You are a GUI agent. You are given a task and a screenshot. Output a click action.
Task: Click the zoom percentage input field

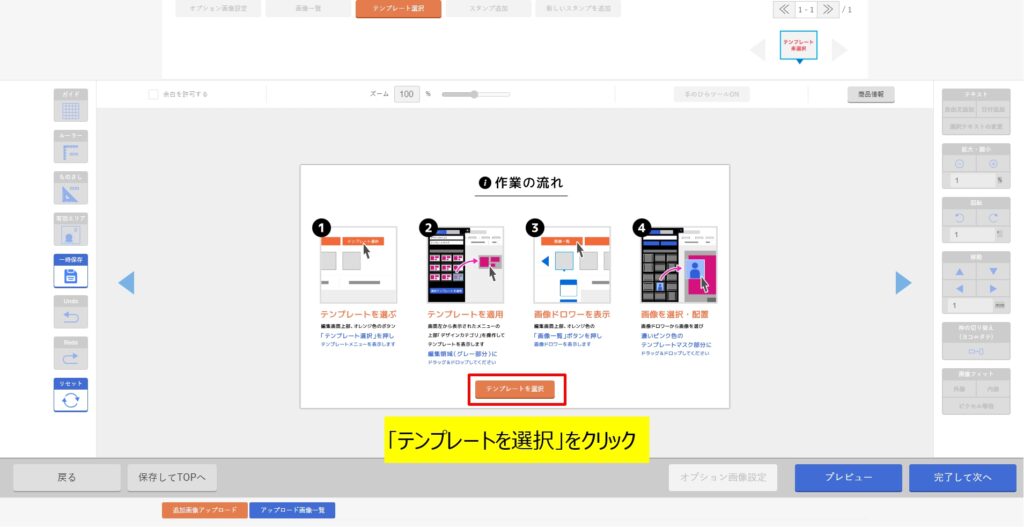pyautogui.click(x=406, y=95)
